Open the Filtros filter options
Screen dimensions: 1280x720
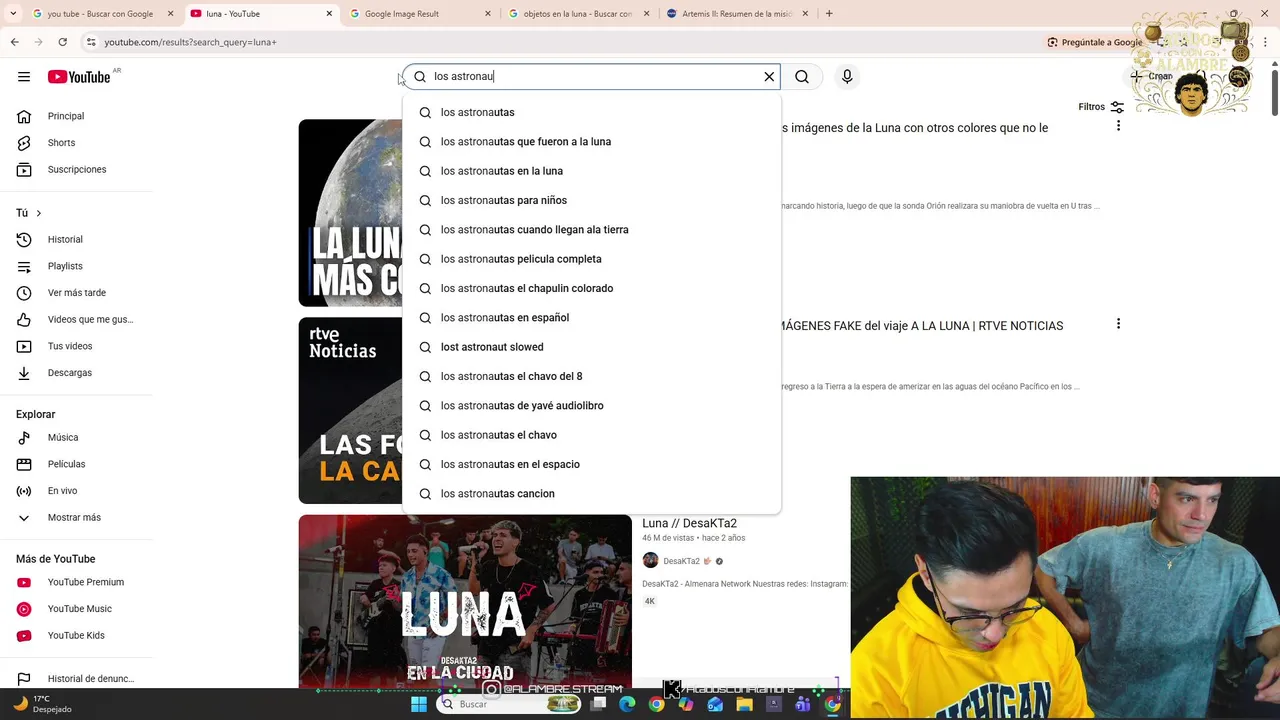[x=1101, y=107]
